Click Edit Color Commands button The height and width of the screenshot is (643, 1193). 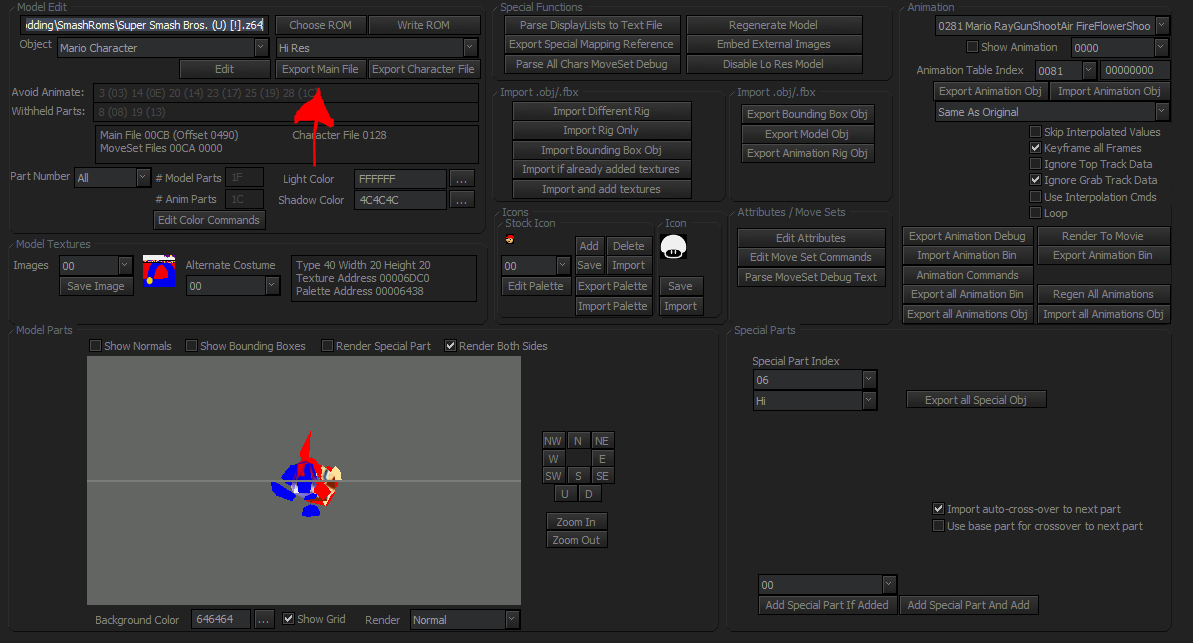click(208, 220)
